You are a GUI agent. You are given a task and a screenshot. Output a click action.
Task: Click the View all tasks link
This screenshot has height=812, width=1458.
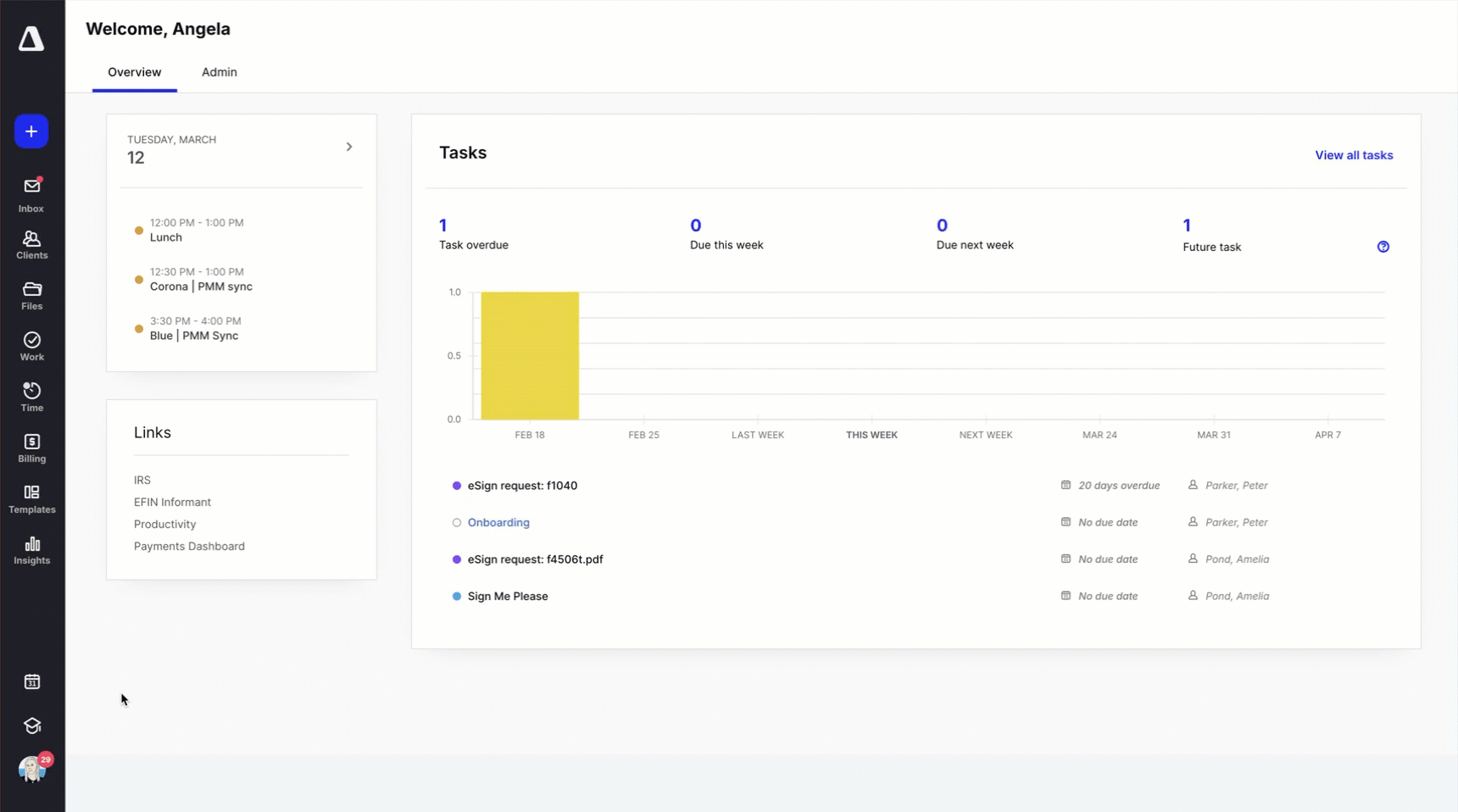(x=1354, y=155)
